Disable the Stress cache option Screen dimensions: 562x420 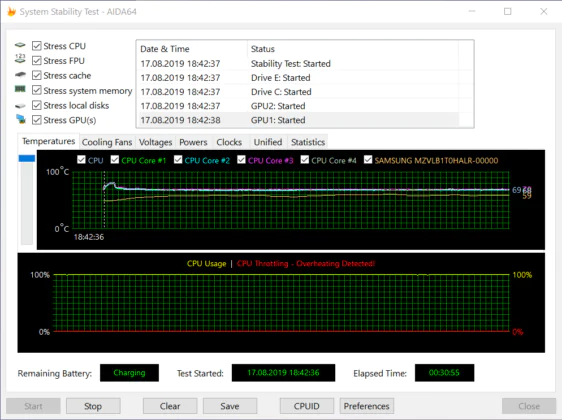tap(37, 75)
